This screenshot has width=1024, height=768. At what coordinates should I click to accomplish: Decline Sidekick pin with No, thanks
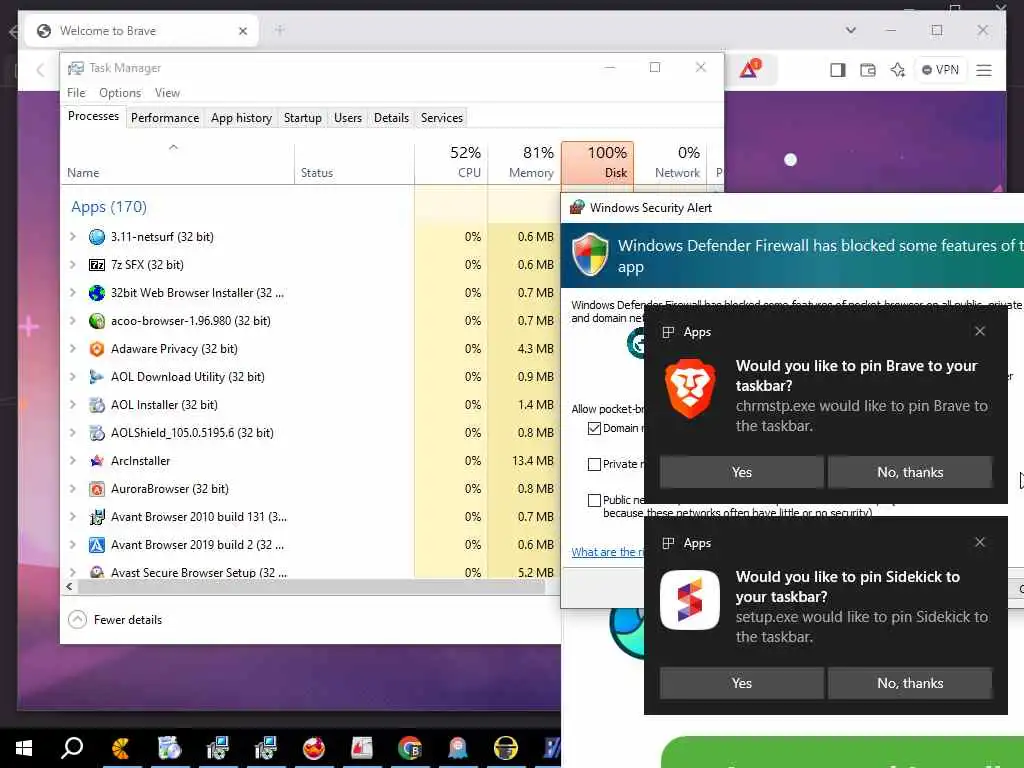click(910, 683)
